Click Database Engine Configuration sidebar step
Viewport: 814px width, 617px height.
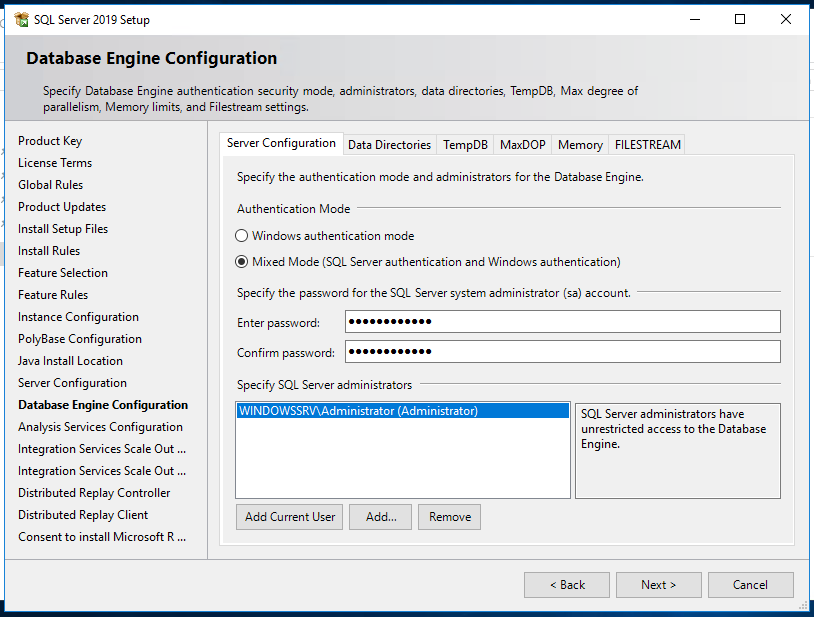point(103,405)
